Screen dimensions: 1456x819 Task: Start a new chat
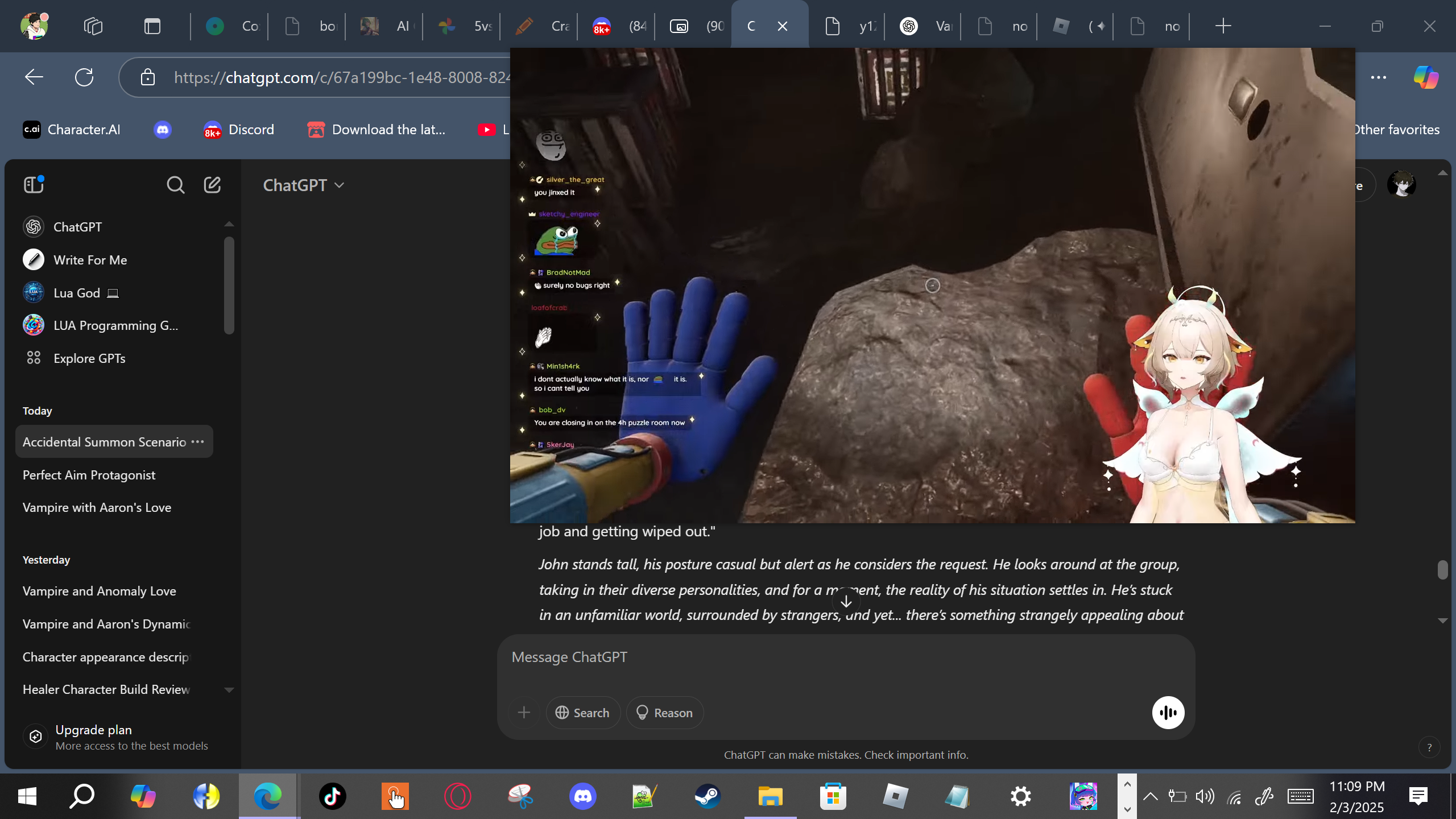click(212, 185)
